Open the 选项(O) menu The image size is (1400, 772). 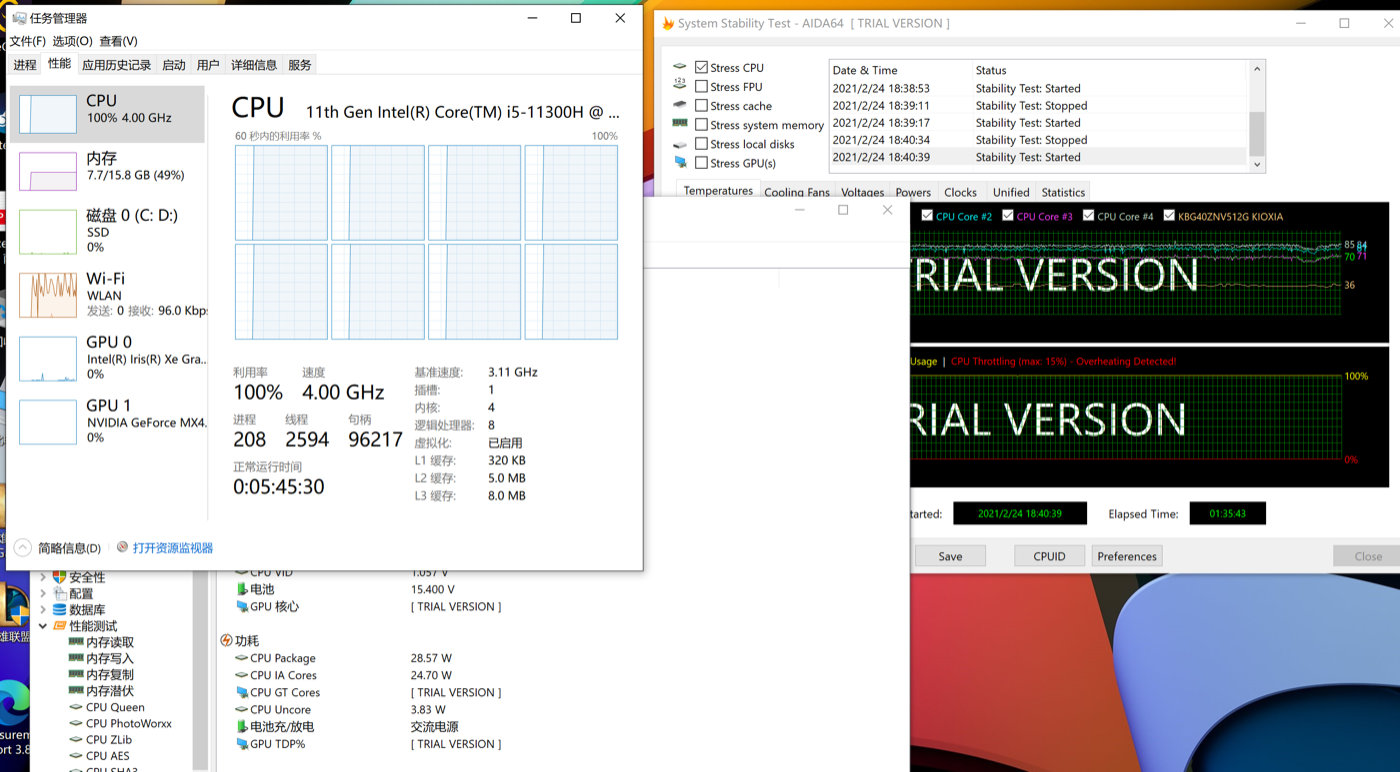[72, 41]
